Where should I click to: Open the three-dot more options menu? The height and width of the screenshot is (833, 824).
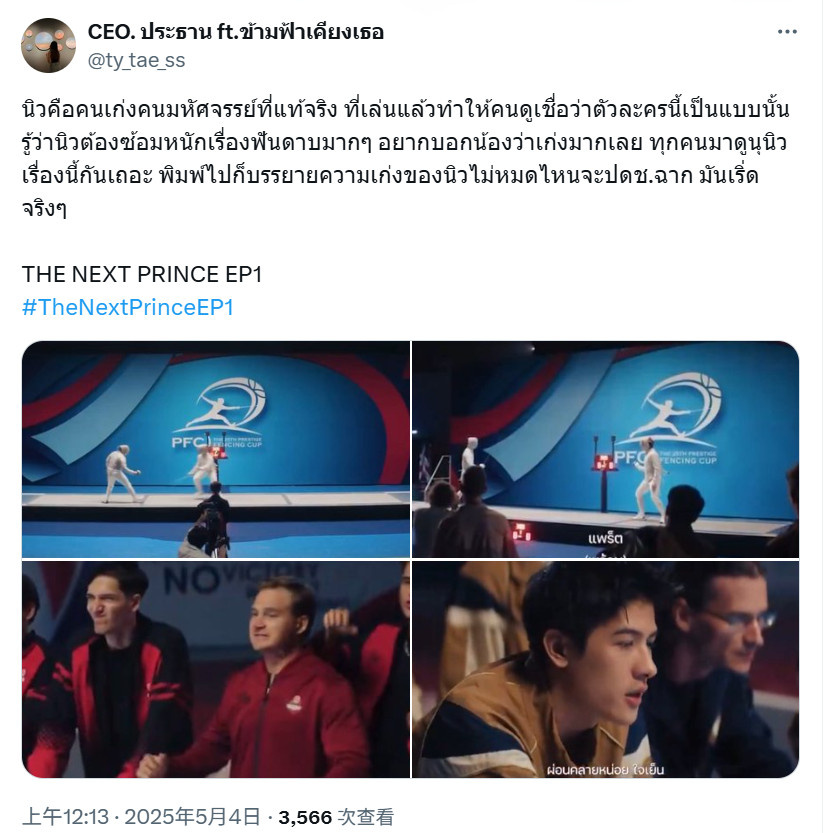[x=787, y=32]
